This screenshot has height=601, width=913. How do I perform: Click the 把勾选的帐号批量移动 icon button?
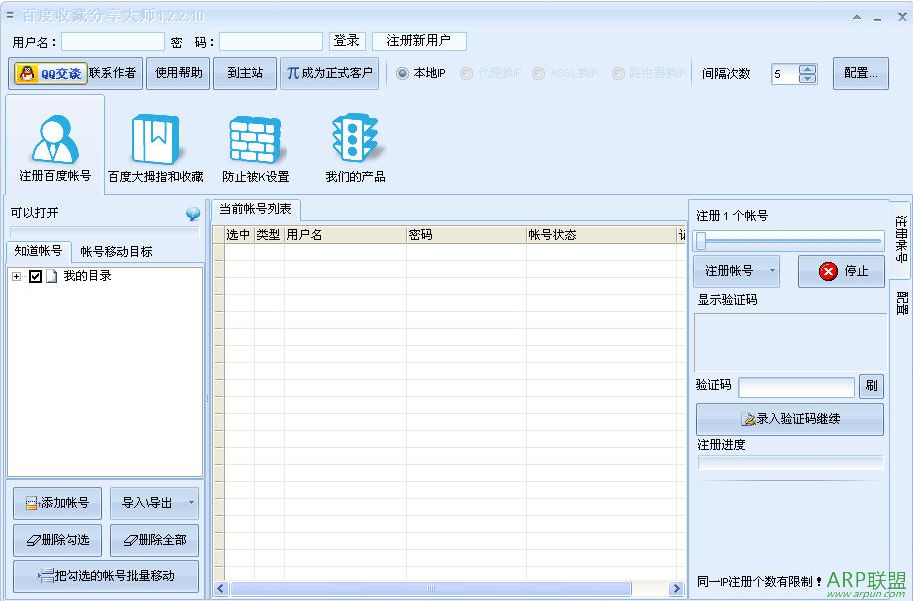click(105, 575)
